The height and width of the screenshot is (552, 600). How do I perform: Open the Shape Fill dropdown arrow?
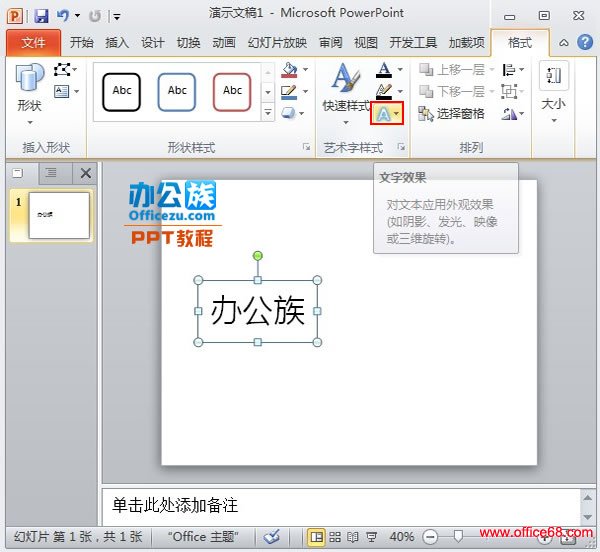point(305,70)
